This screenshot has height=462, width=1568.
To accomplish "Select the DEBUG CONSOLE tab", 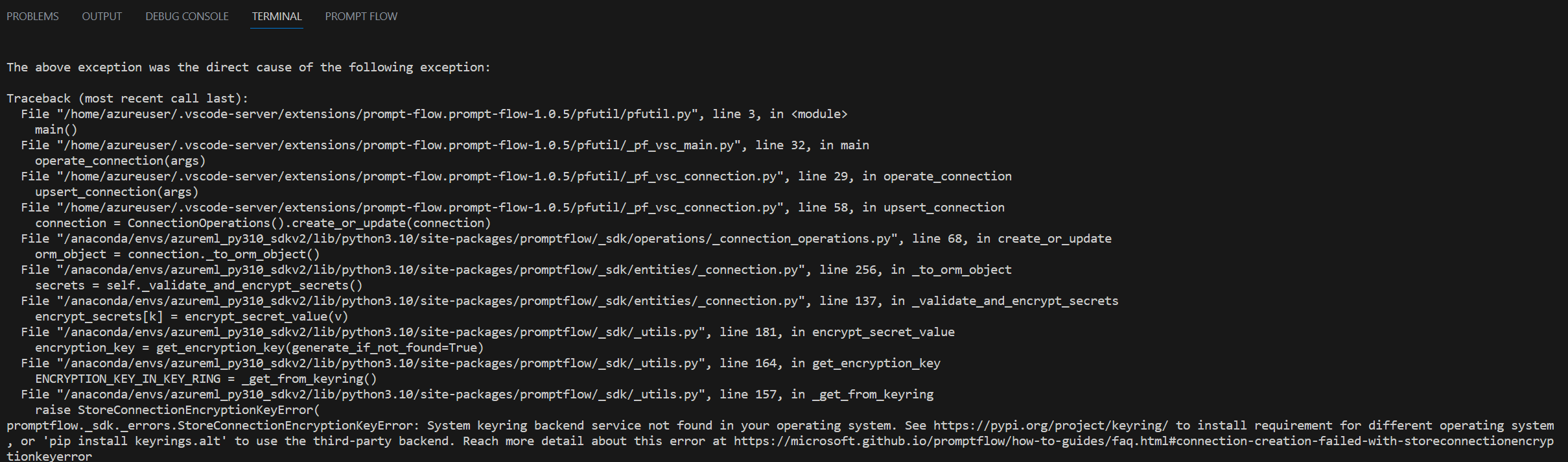I will 187,16.
